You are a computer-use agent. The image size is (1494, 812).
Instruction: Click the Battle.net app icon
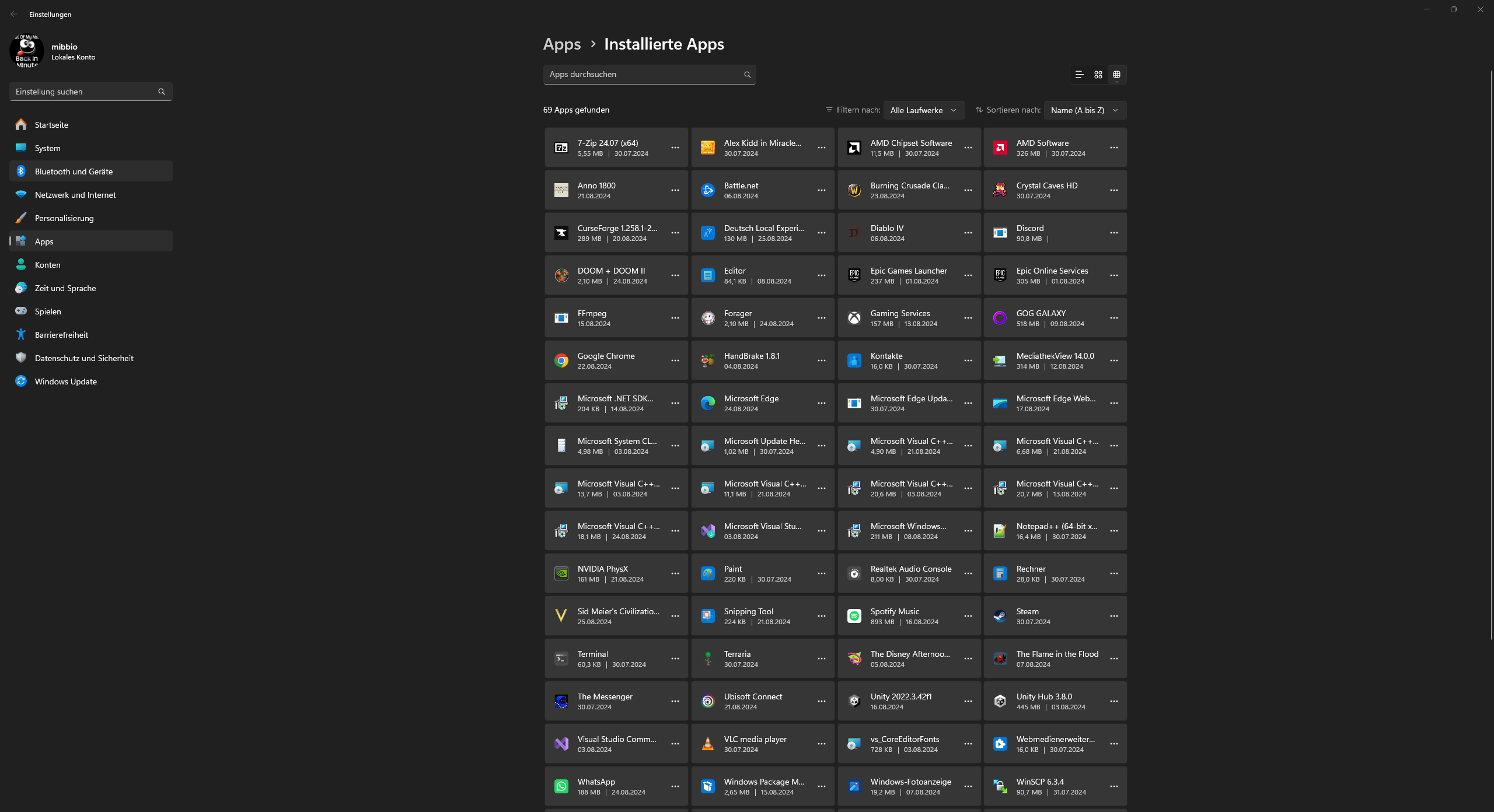click(707, 190)
